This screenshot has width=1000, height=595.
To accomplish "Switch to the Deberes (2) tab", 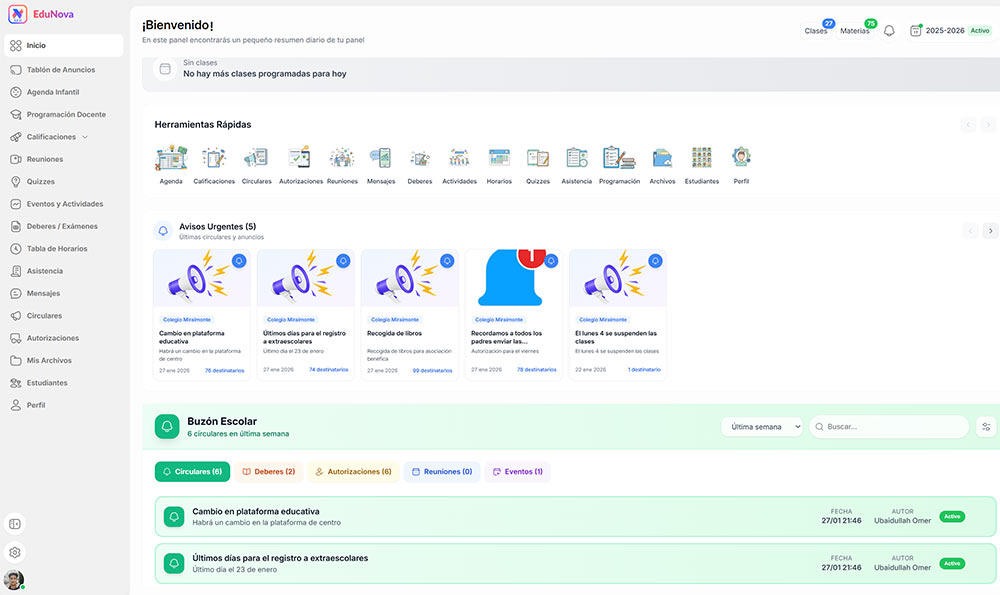I will tap(268, 472).
